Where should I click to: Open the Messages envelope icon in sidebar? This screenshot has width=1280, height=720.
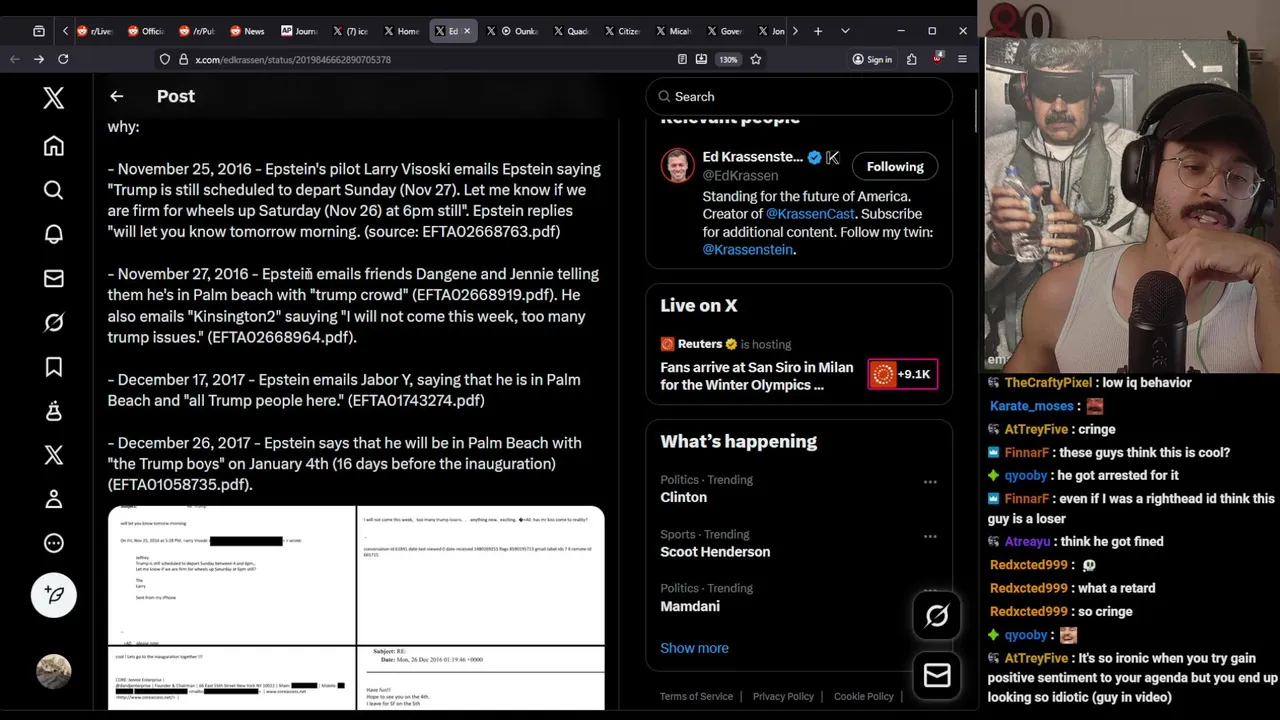point(54,279)
